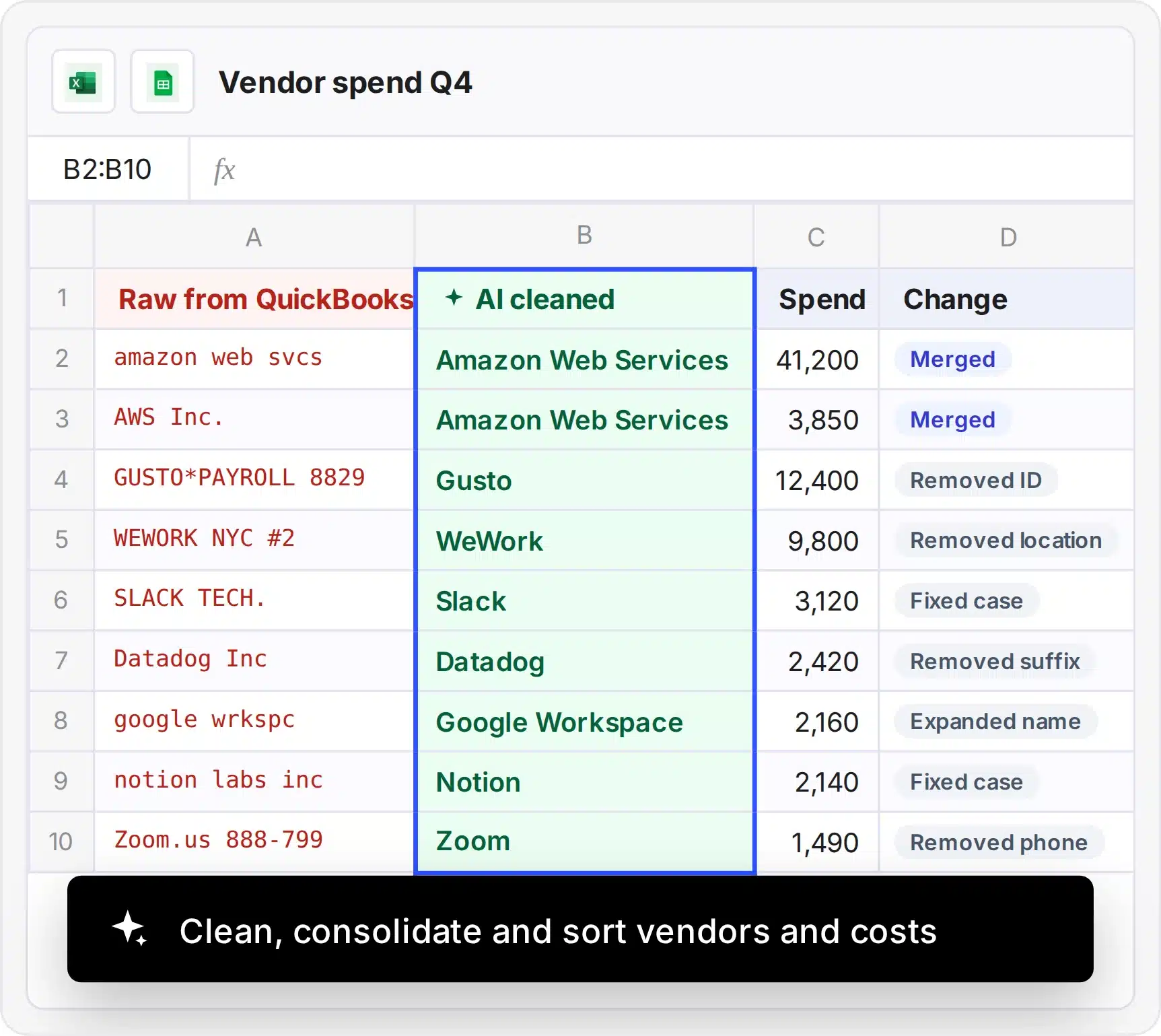Click the Raw from QuickBooks header cell
The width and height of the screenshot is (1161, 1036).
point(254,299)
